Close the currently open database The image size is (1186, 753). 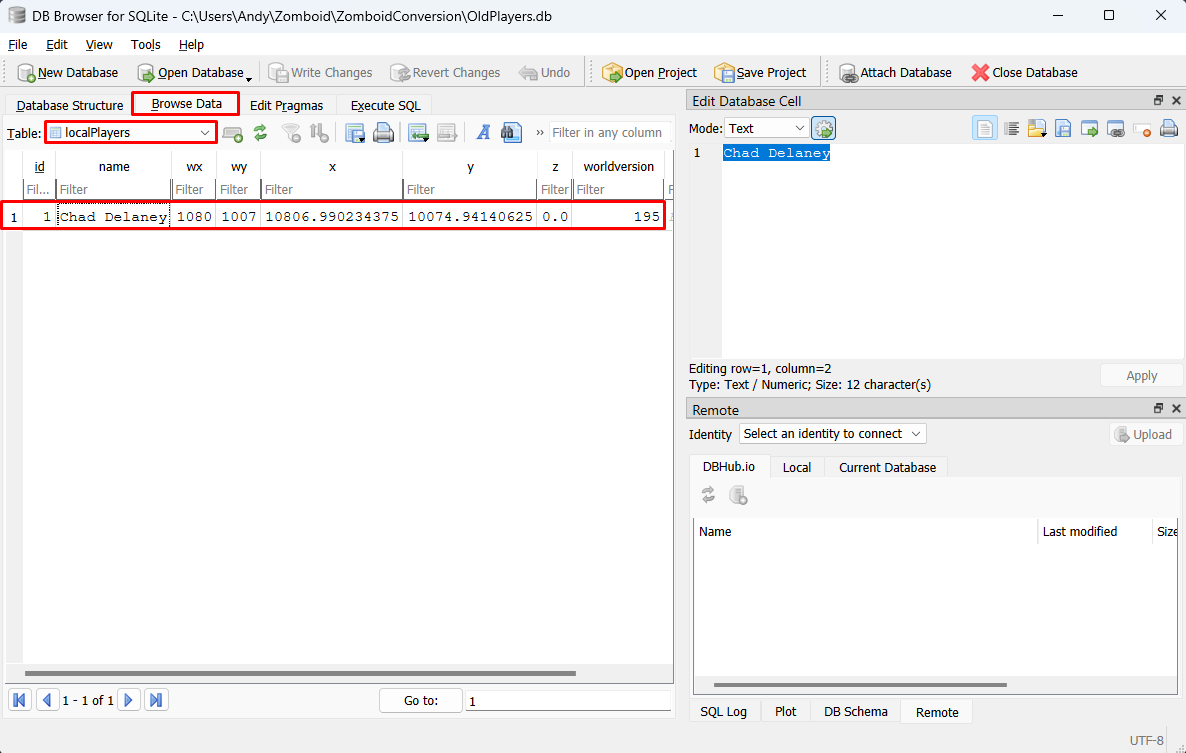click(1025, 72)
